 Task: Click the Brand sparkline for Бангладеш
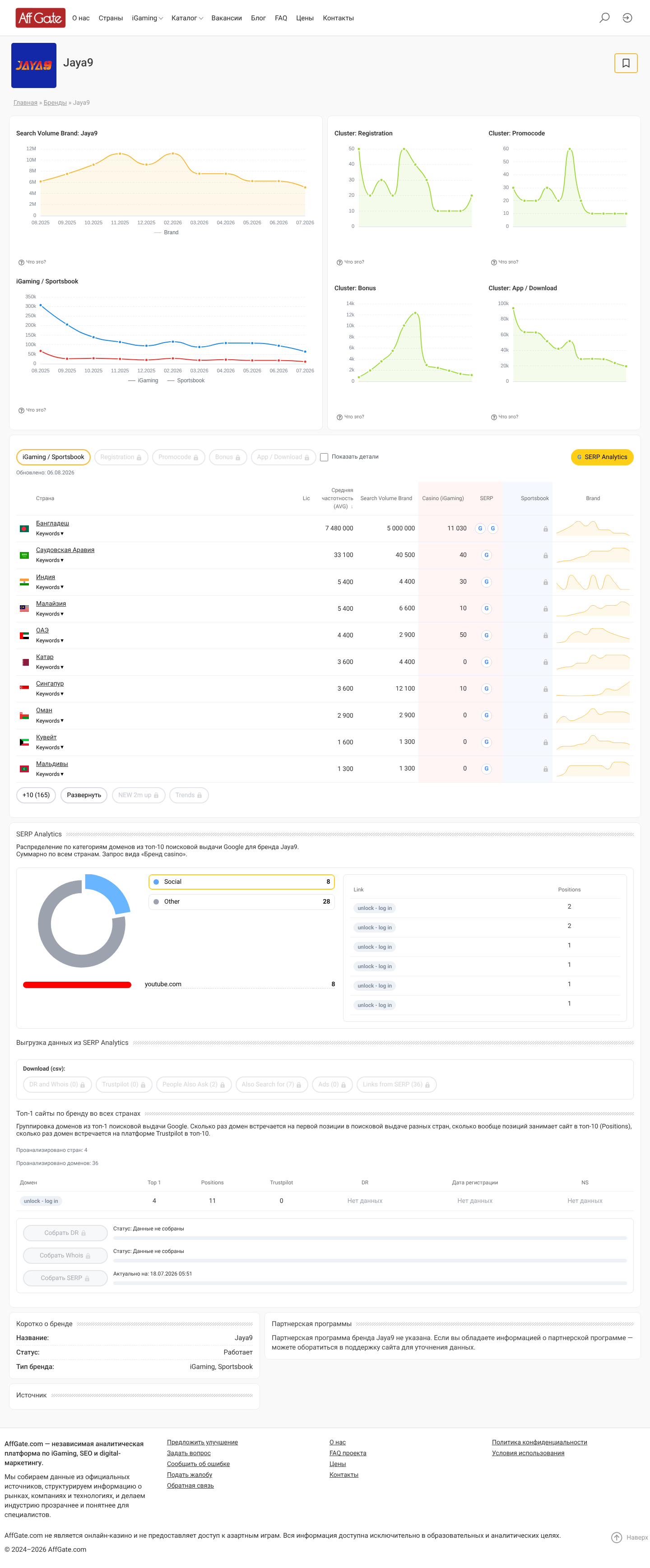coord(593,529)
